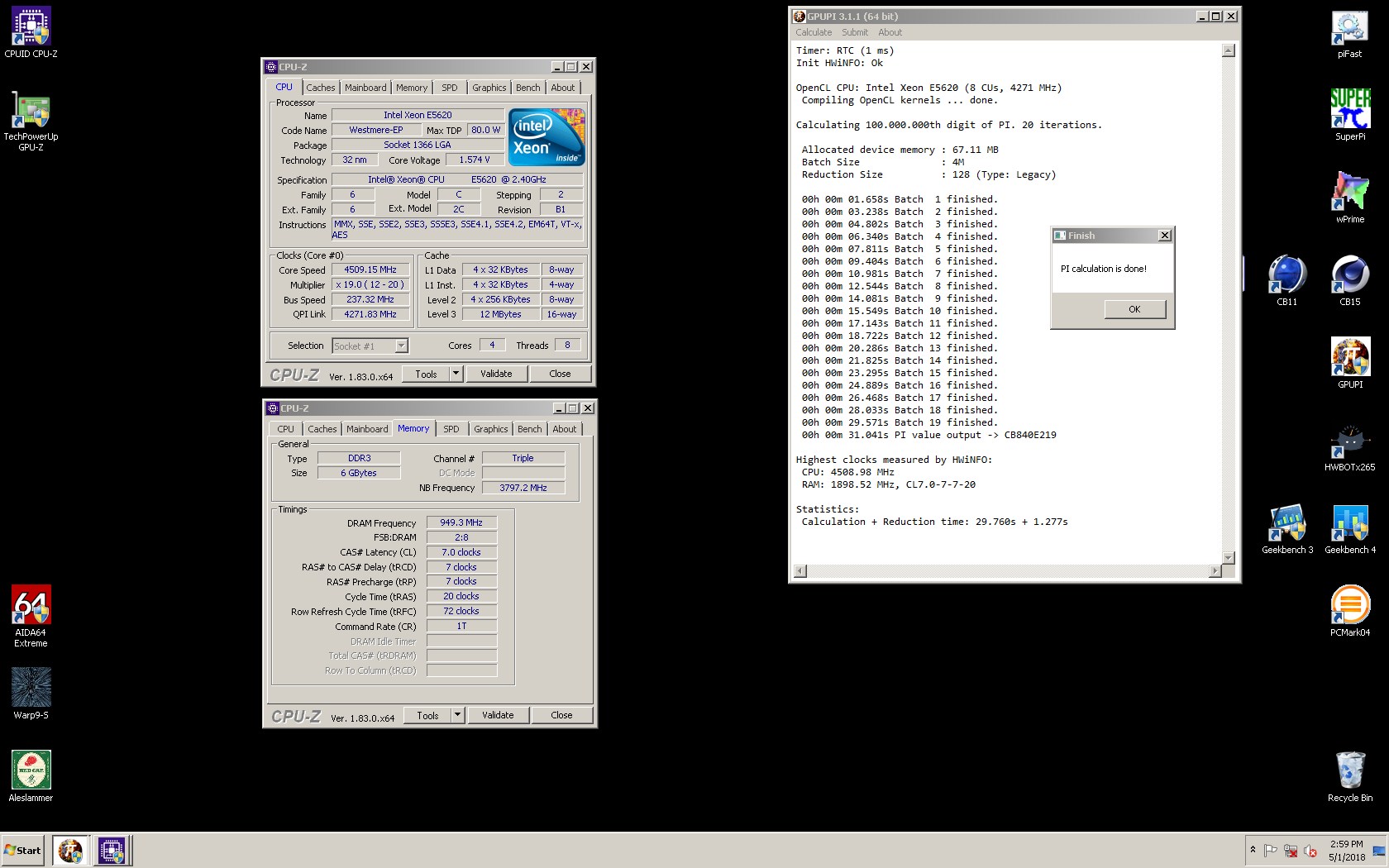Viewport: 1389px width, 868px height.
Task: Select the CPU-Z taskbar button
Action: click(112, 850)
